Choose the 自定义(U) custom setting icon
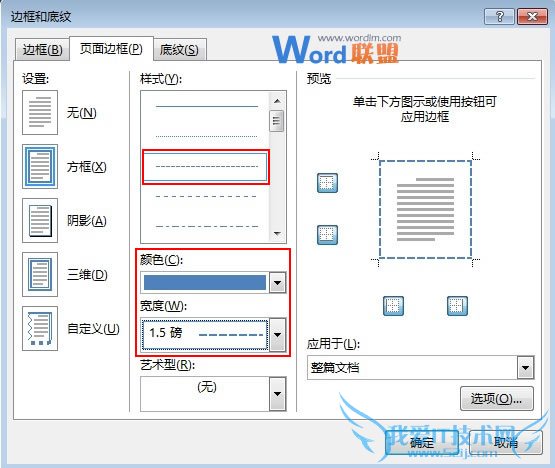 point(40,329)
